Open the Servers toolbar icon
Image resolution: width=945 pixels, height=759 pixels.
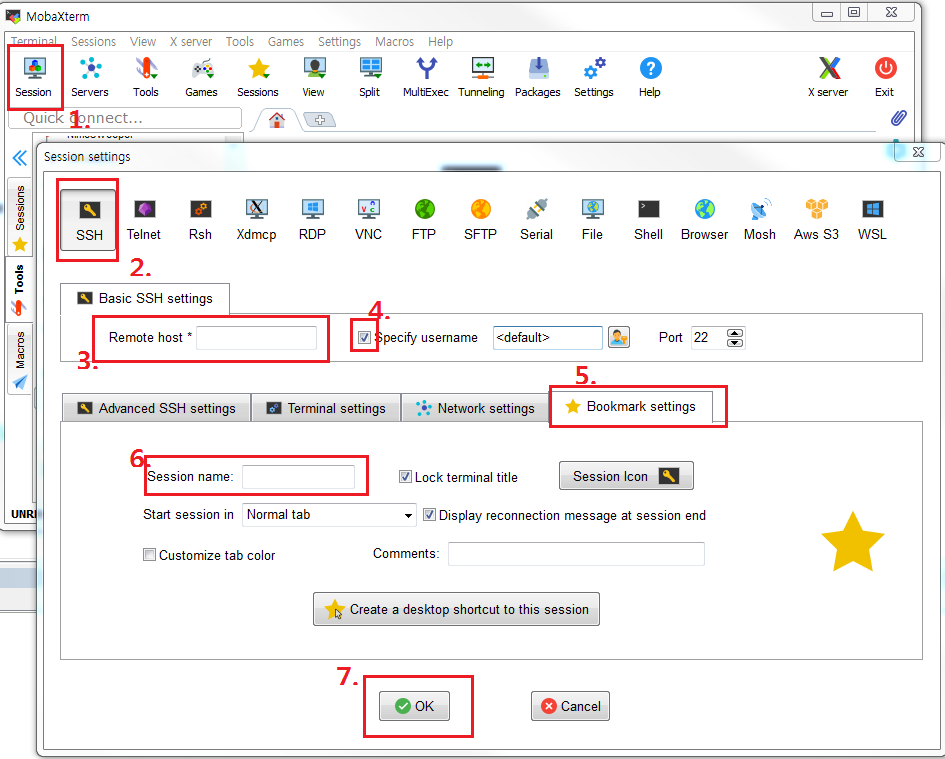pos(90,77)
